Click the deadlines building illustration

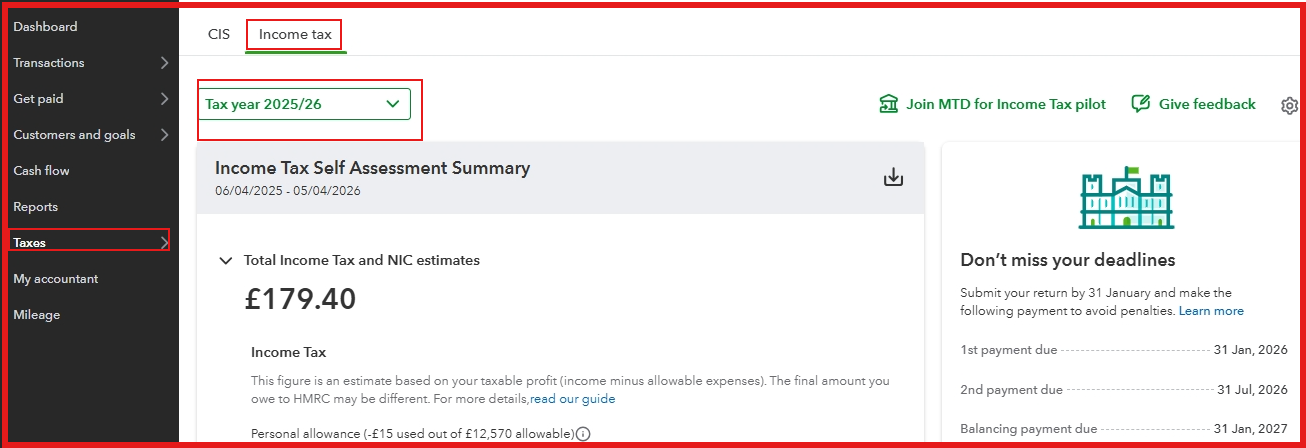(1126, 197)
